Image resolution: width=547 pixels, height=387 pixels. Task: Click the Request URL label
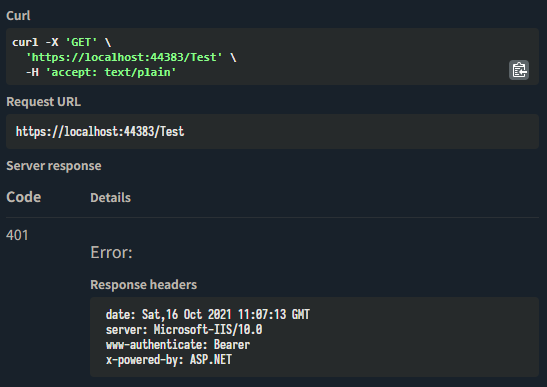coord(44,102)
